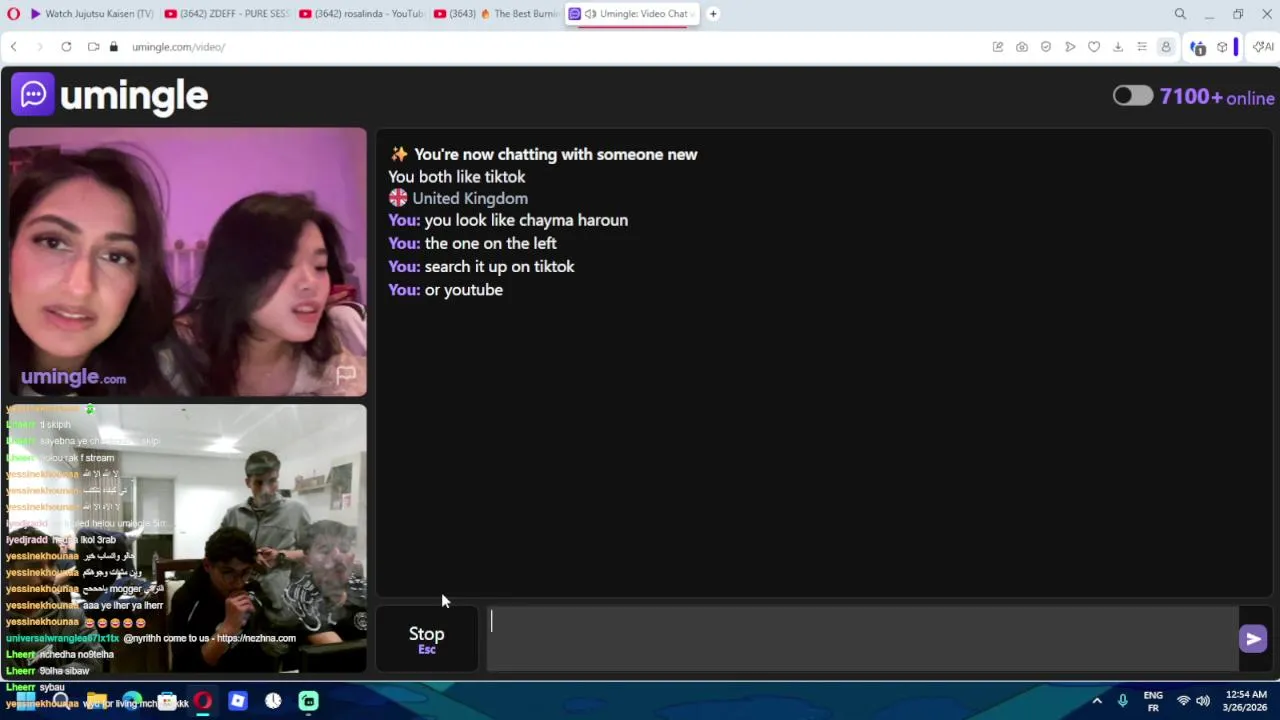Switch to The Best Burning tab
This screenshot has width=1280, height=720.
[x=496, y=14]
